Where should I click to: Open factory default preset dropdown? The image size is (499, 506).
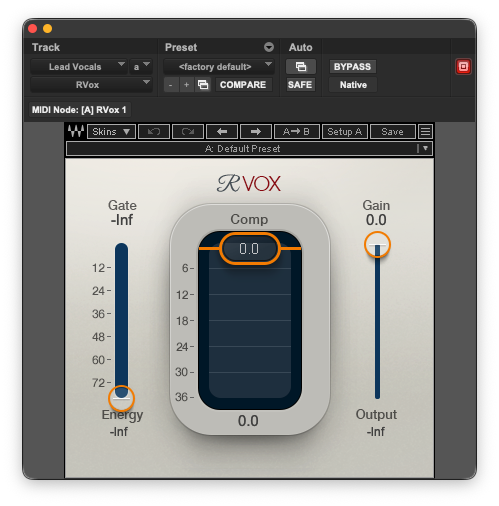coord(219,67)
